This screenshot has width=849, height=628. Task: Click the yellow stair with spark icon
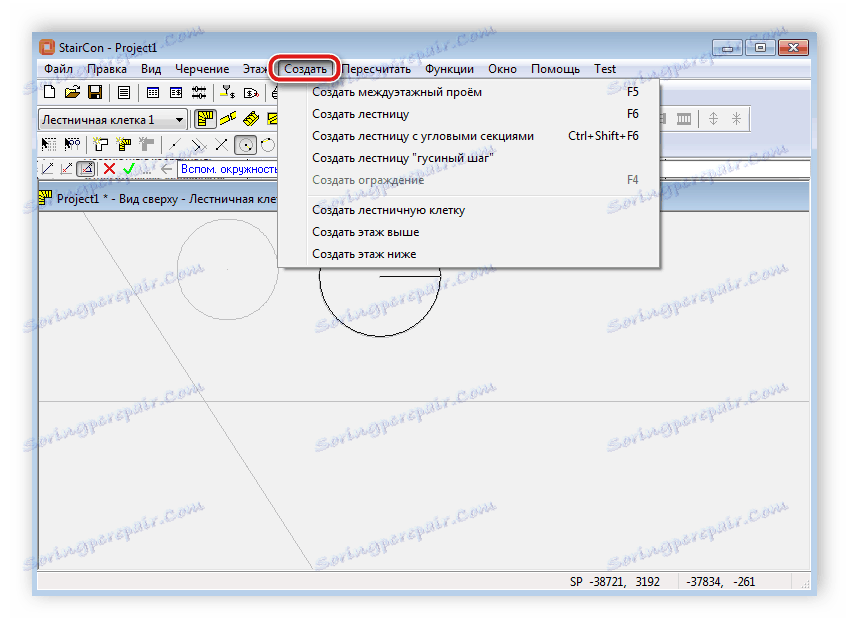click(x=123, y=145)
